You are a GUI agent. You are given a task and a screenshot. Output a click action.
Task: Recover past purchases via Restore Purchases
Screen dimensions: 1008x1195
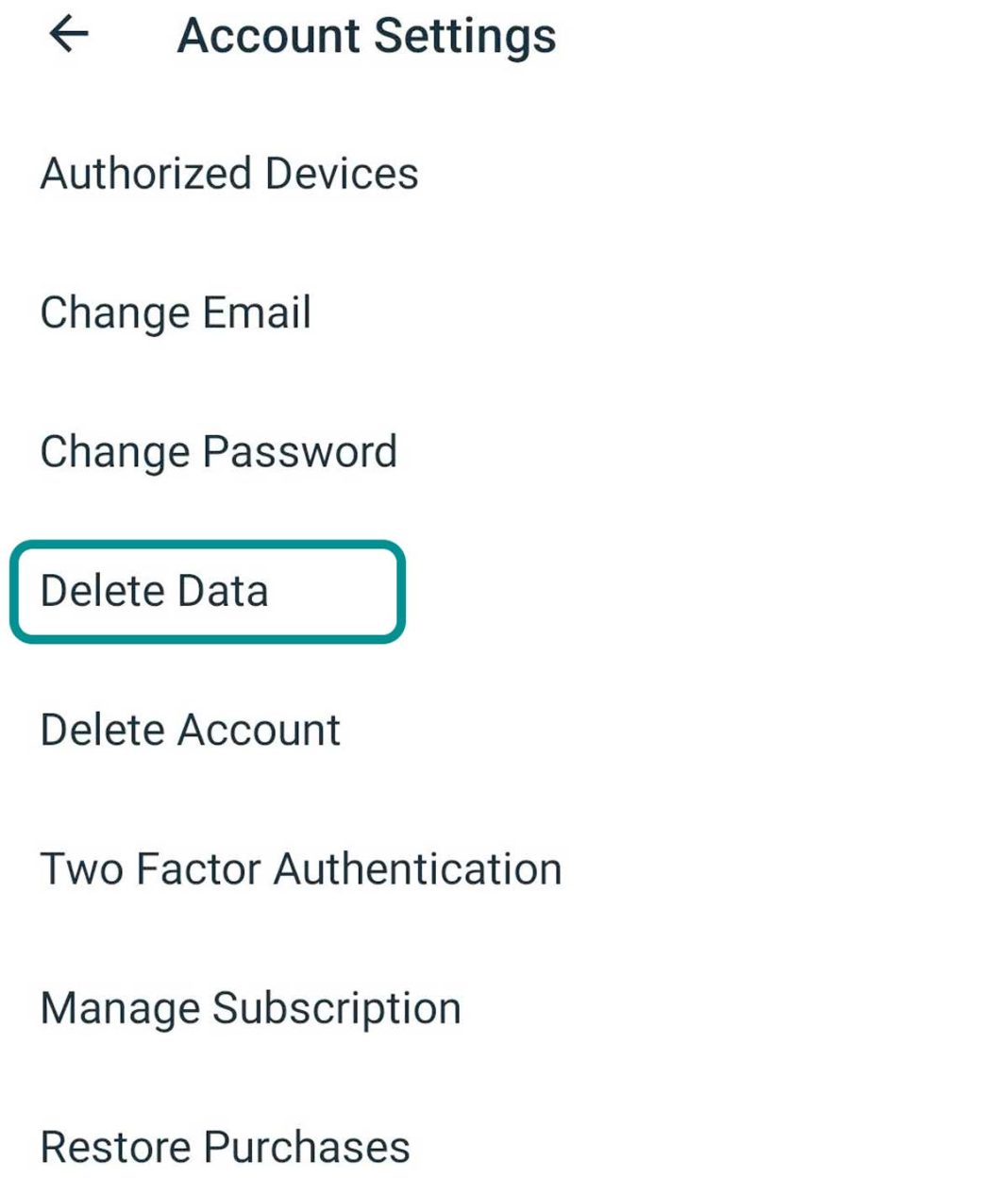pyautogui.click(x=225, y=1146)
